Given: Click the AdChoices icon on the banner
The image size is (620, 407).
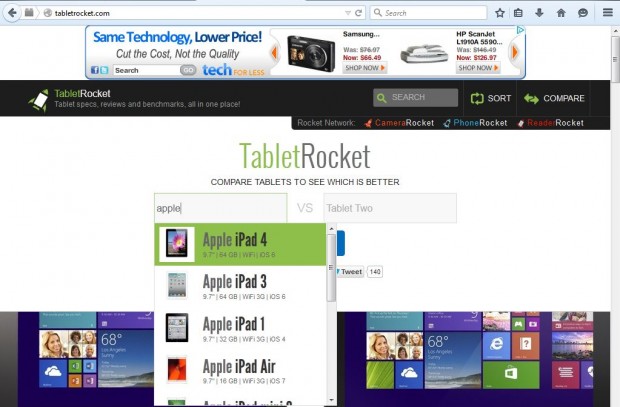Looking at the screenshot, I should pos(520,30).
